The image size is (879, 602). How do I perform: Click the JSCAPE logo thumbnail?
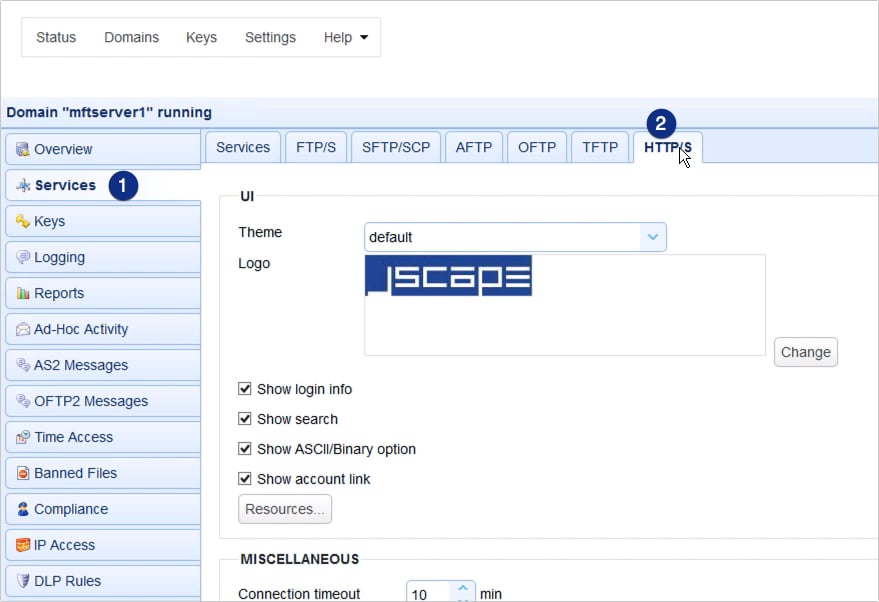tap(448, 276)
